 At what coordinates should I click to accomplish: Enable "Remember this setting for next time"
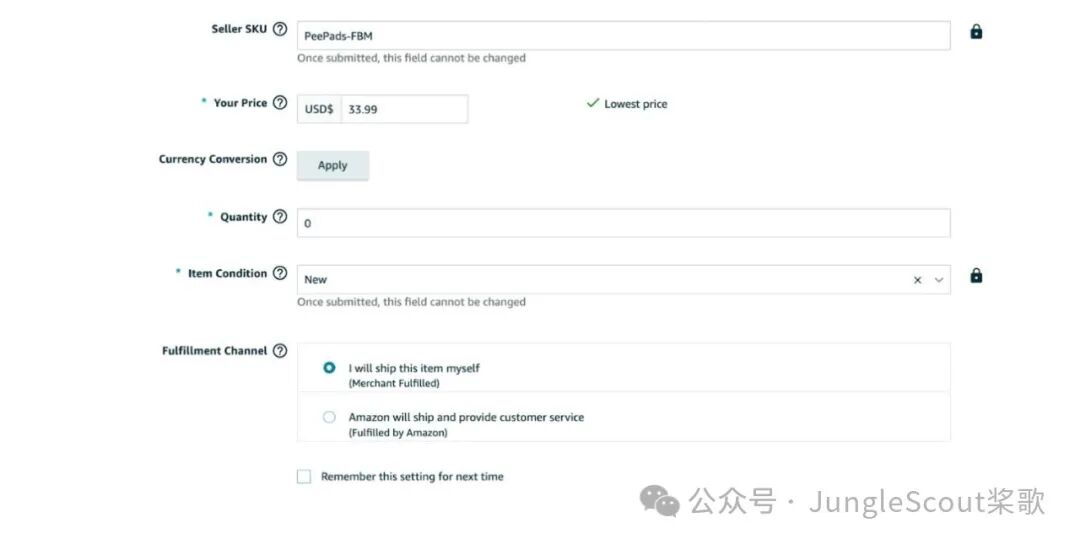[304, 477]
